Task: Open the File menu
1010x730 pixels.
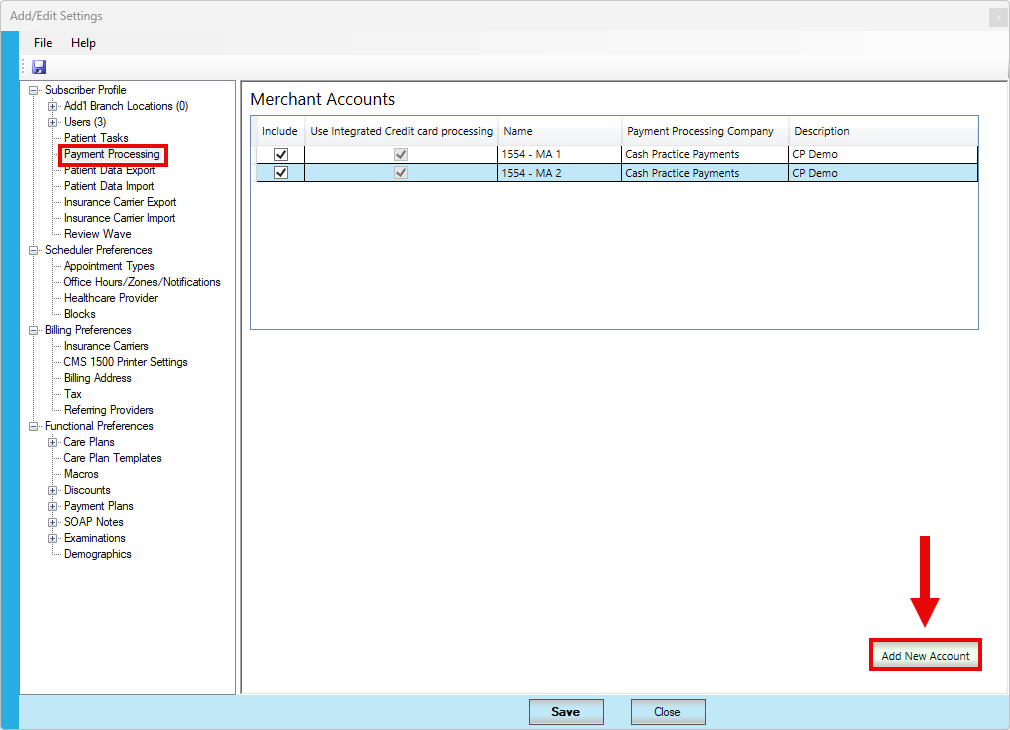Action: click(x=43, y=43)
